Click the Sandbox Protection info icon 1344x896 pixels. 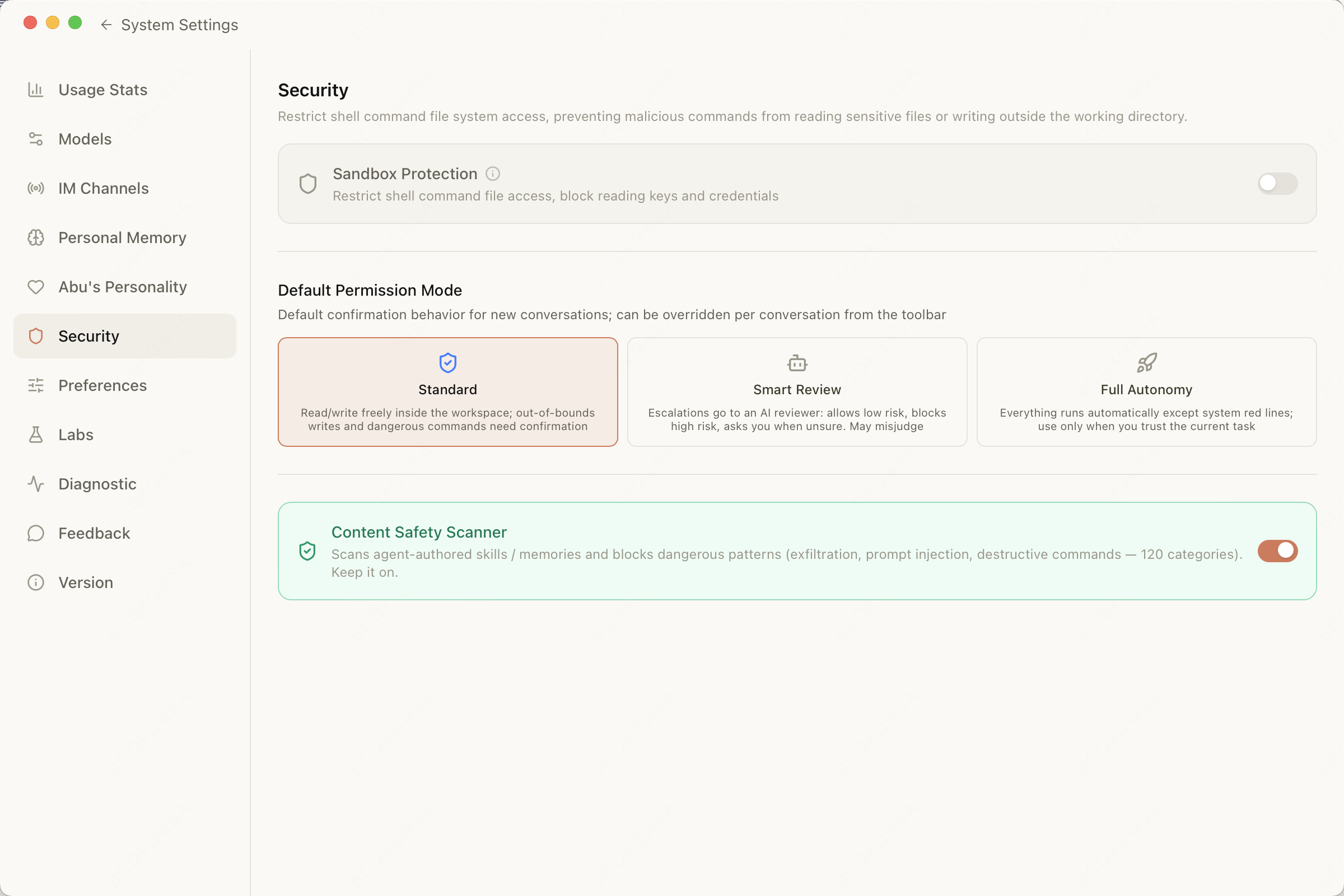click(493, 174)
